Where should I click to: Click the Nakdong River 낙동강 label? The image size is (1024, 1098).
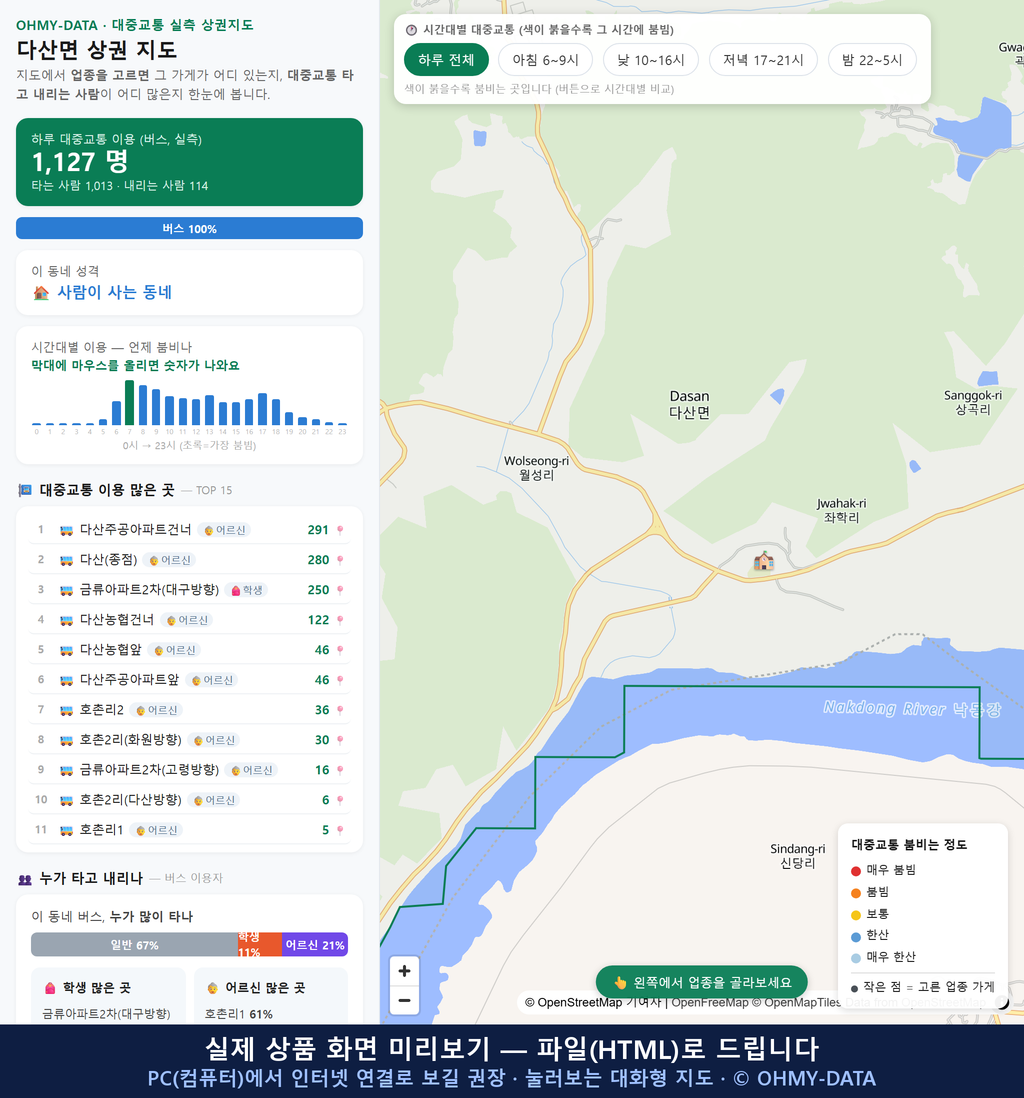click(x=912, y=709)
